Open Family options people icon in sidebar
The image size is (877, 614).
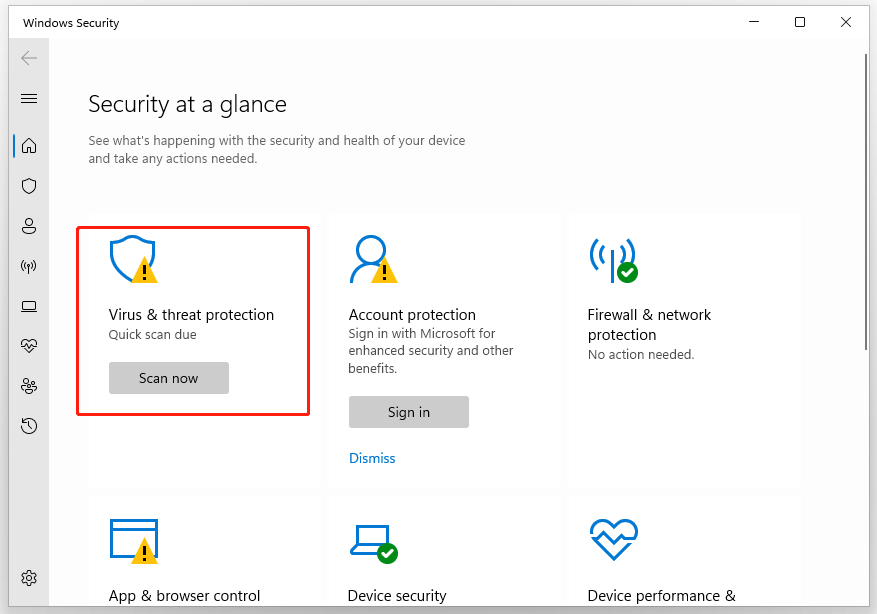(29, 386)
